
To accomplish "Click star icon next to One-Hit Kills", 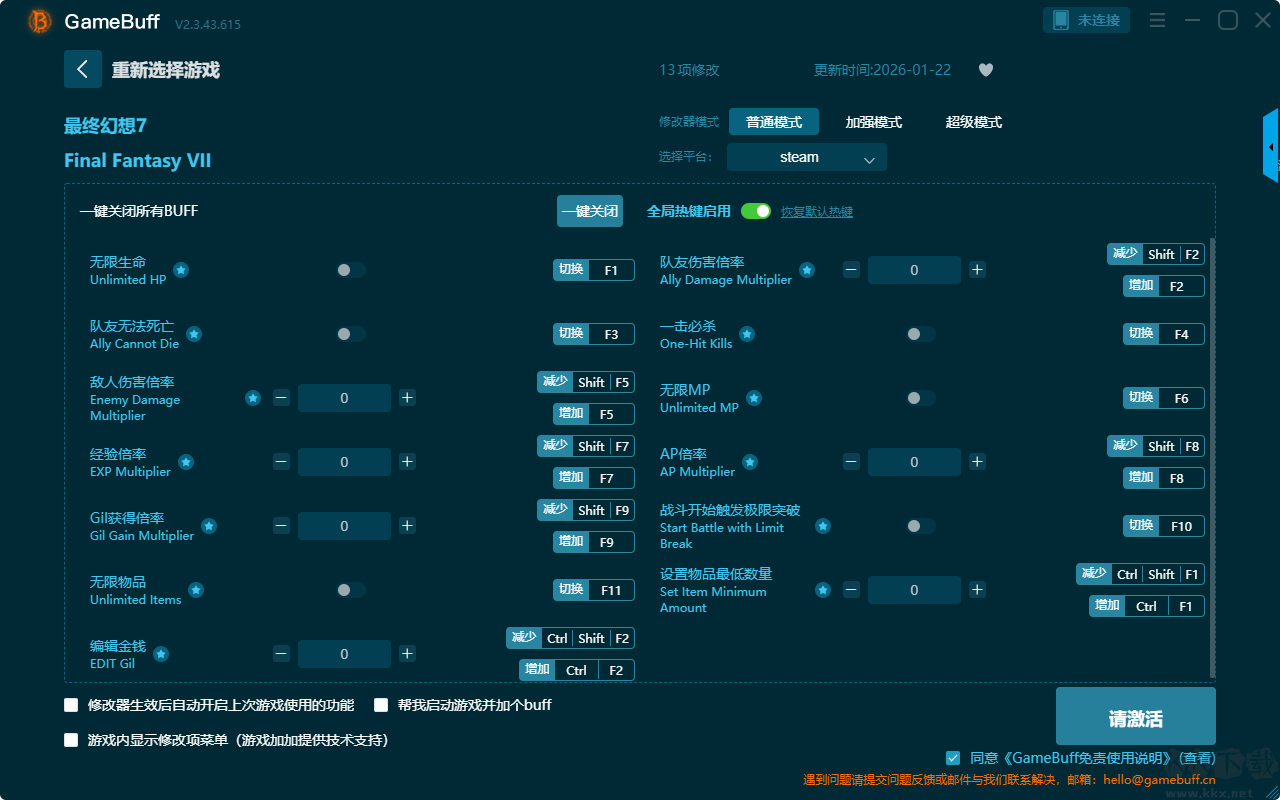I will tap(747, 334).
